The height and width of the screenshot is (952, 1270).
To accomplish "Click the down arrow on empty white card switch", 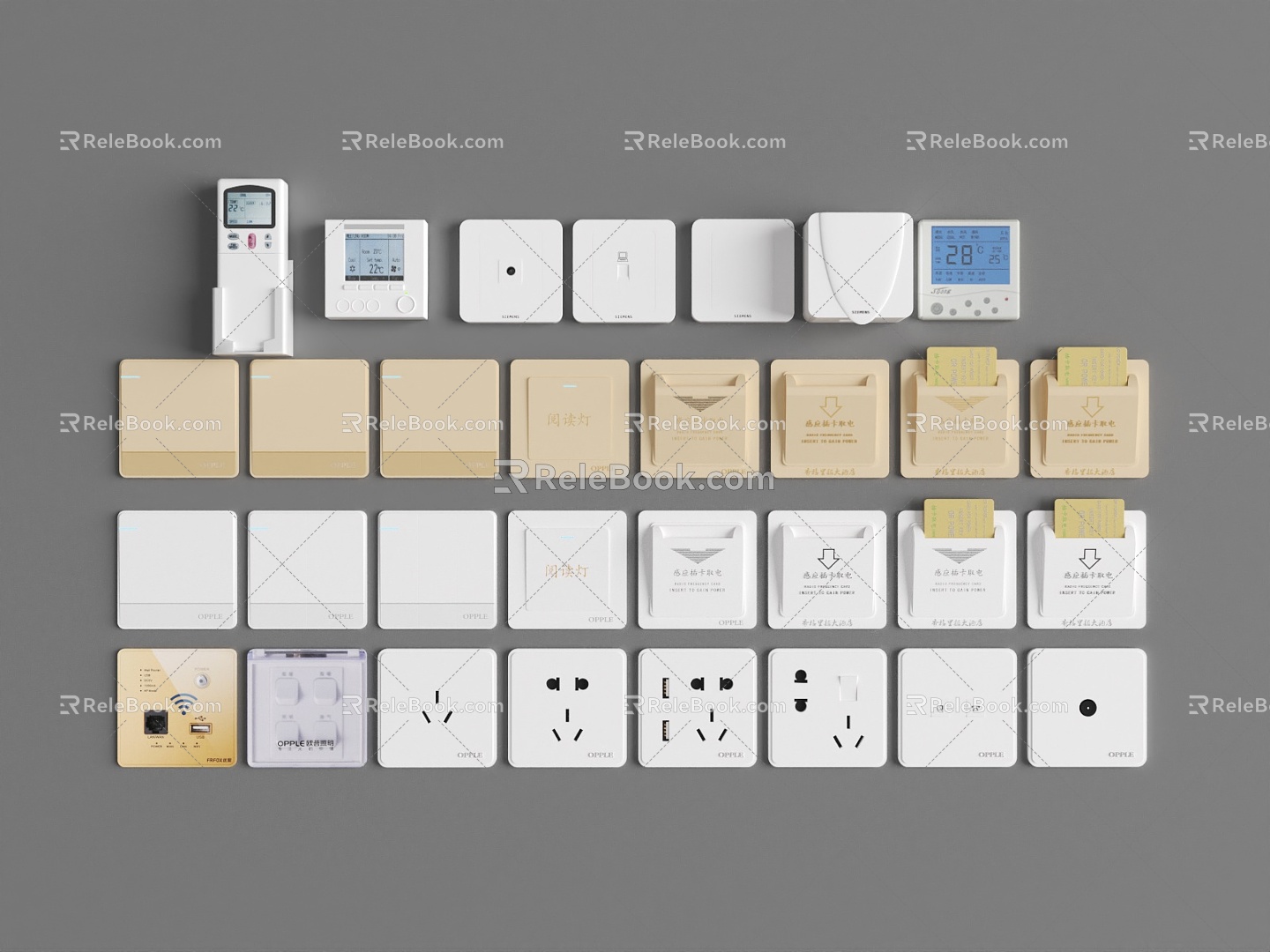I will click(827, 557).
